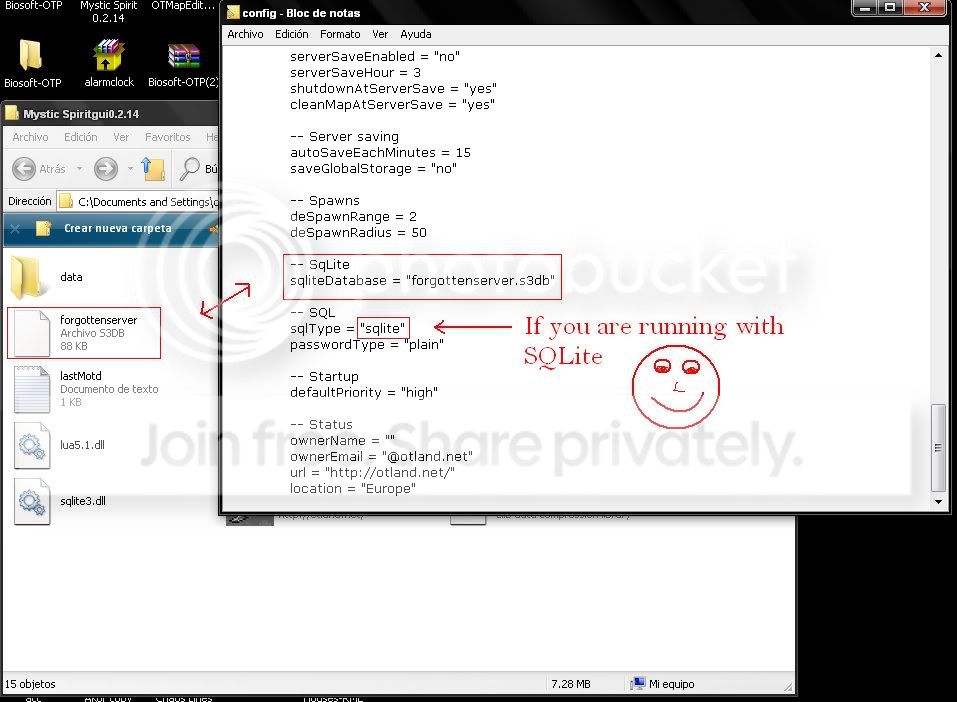Click the line sqliteDatabase = "forgottenserver.s3db"
This screenshot has height=702, width=957.
[422, 281]
